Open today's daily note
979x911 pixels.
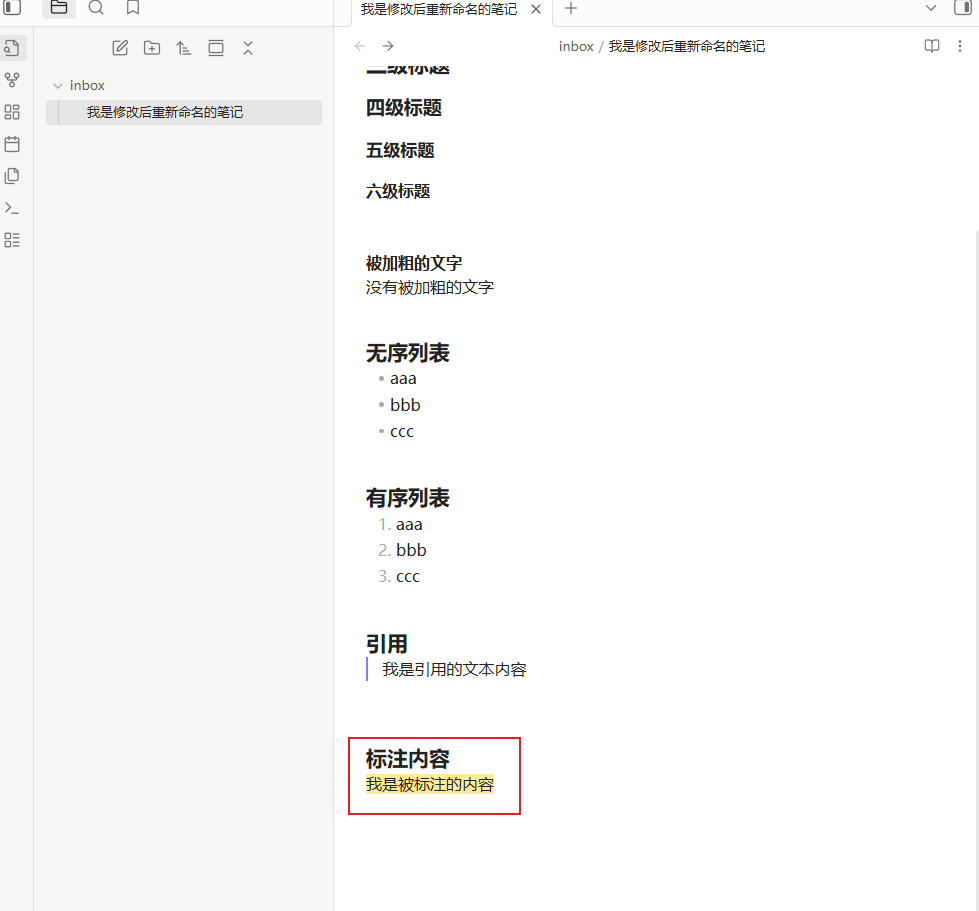(x=12, y=144)
